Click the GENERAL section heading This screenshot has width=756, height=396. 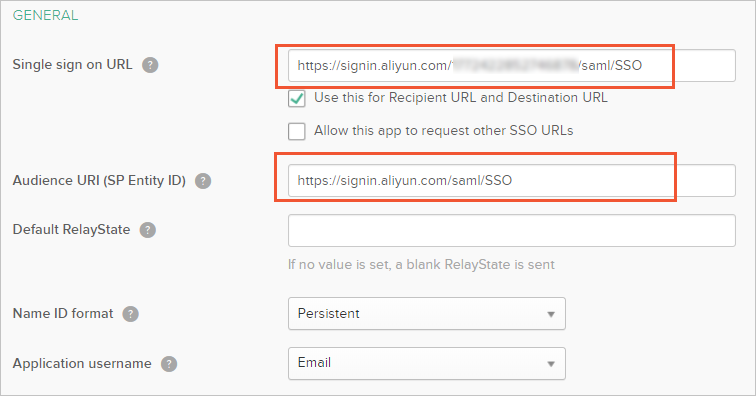click(45, 15)
